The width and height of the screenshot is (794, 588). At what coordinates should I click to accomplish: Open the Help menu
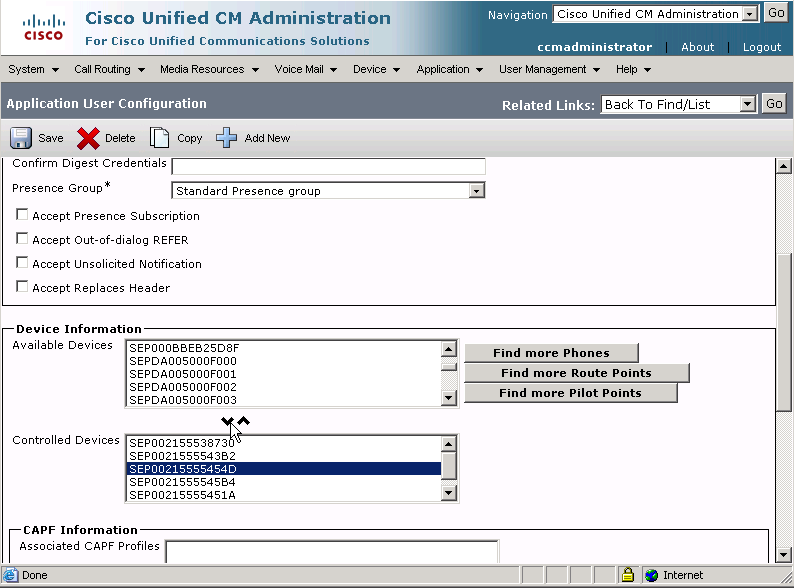coord(633,69)
